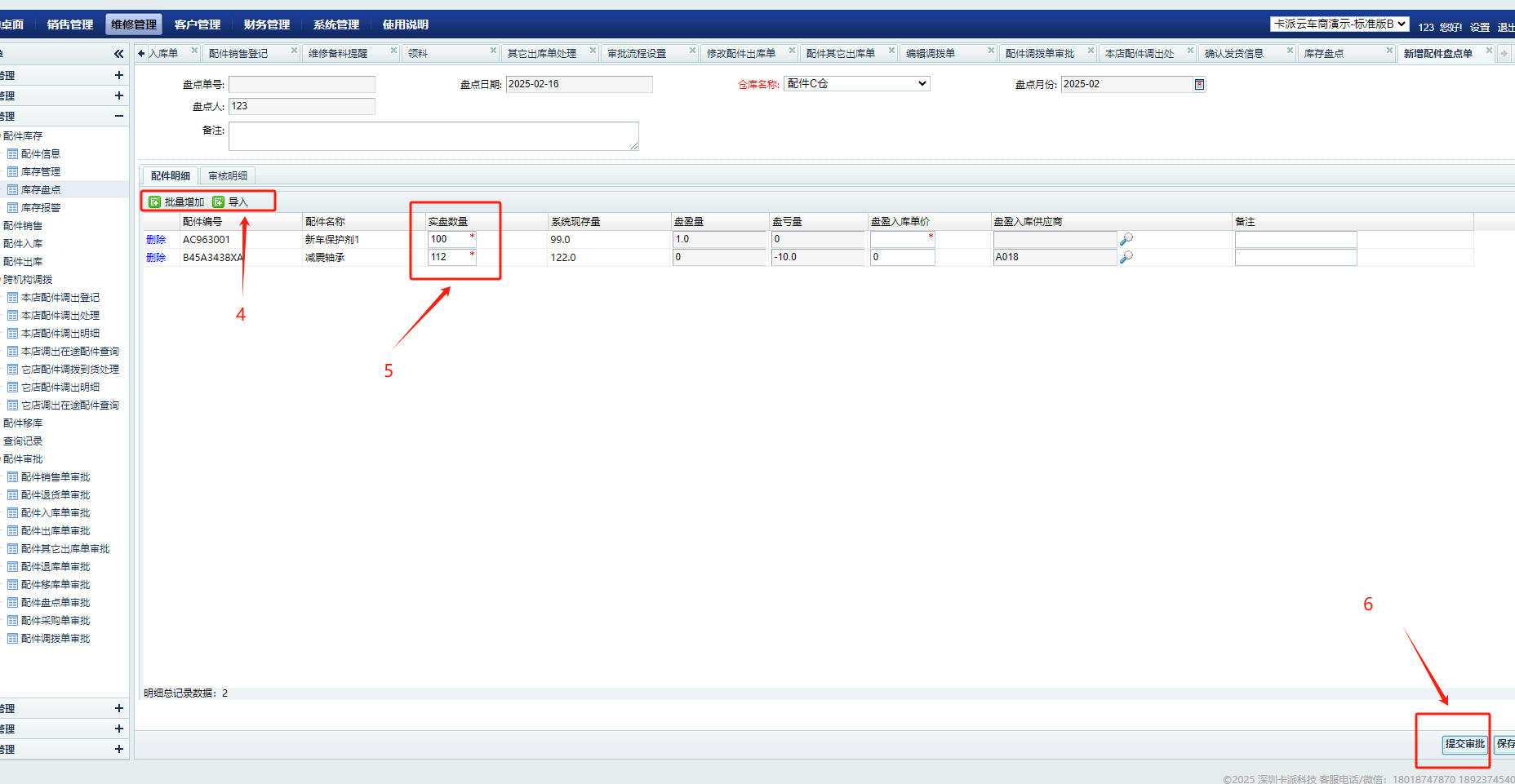Open supplier search magnifier in AC963001 row
The width and height of the screenshot is (1515, 784).
click(x=1126, y=239)
